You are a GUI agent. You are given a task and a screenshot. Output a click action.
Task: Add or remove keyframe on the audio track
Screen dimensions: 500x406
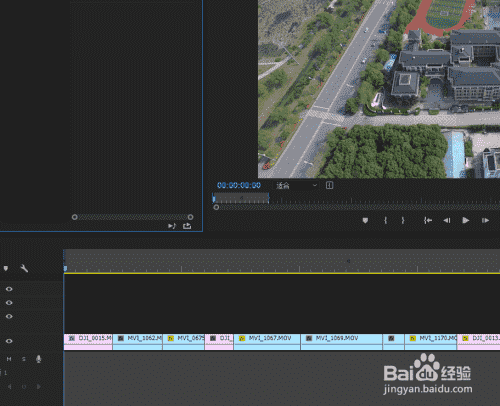pyautogui.click(x=24, y=387)
